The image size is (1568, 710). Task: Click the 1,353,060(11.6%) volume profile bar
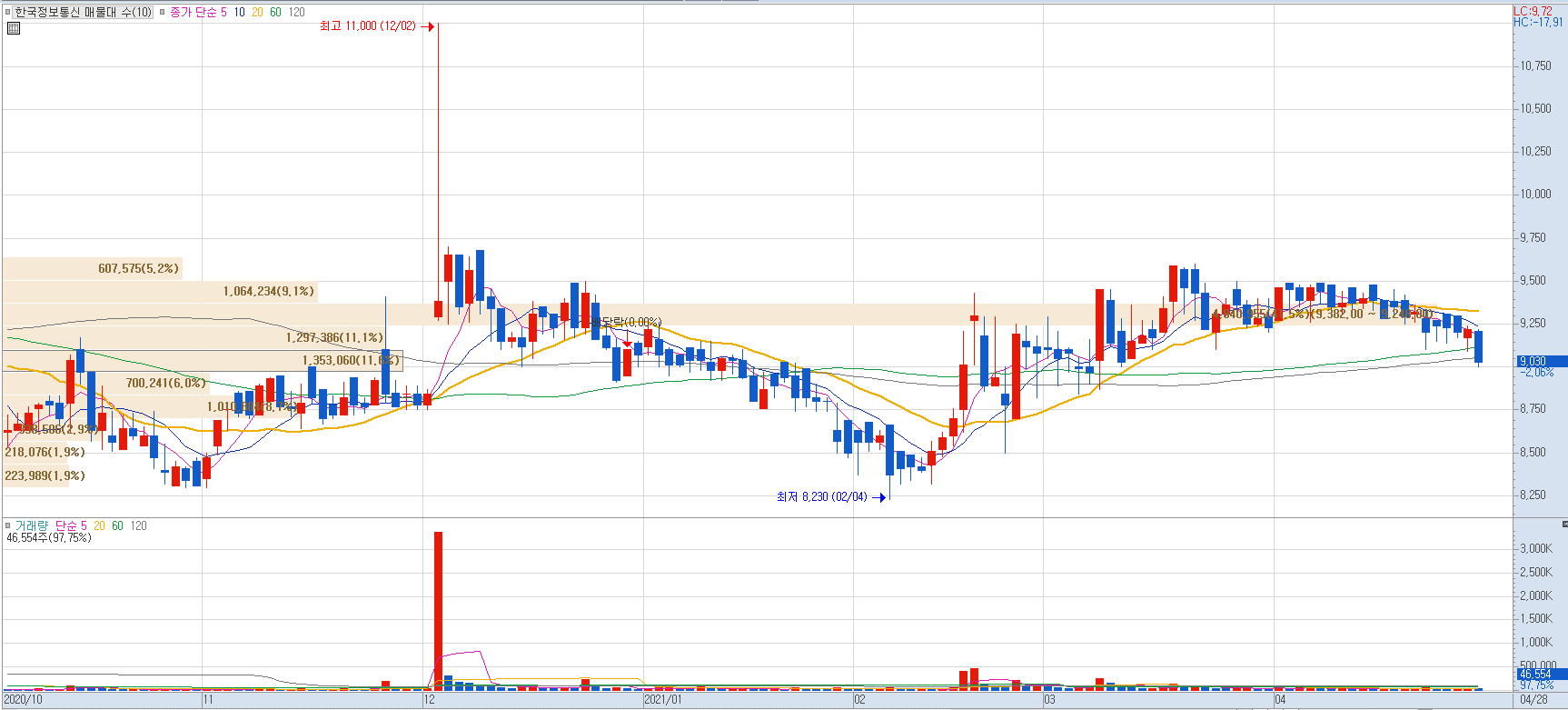(x=203, y=361)
